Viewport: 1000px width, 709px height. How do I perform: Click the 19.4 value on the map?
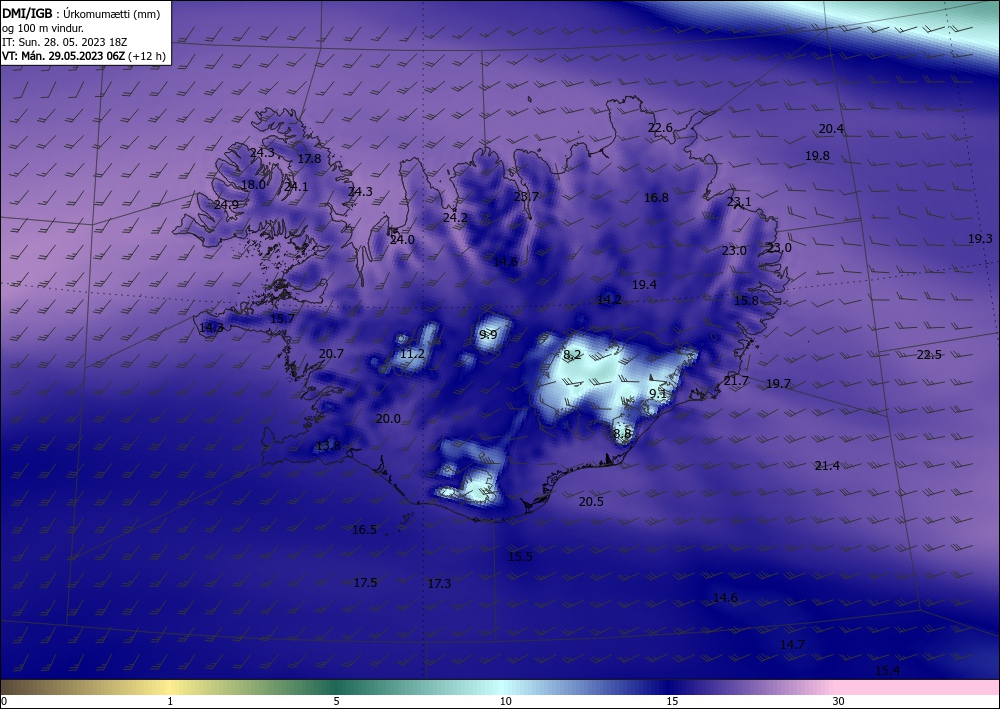[644, 285]
